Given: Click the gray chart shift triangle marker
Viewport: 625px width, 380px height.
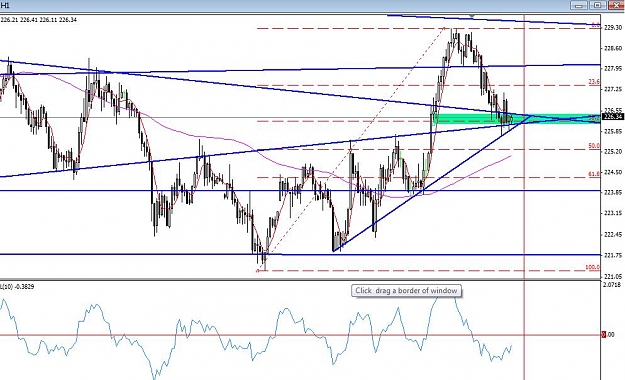Looking at the screenshot, I should click(472, 16).
